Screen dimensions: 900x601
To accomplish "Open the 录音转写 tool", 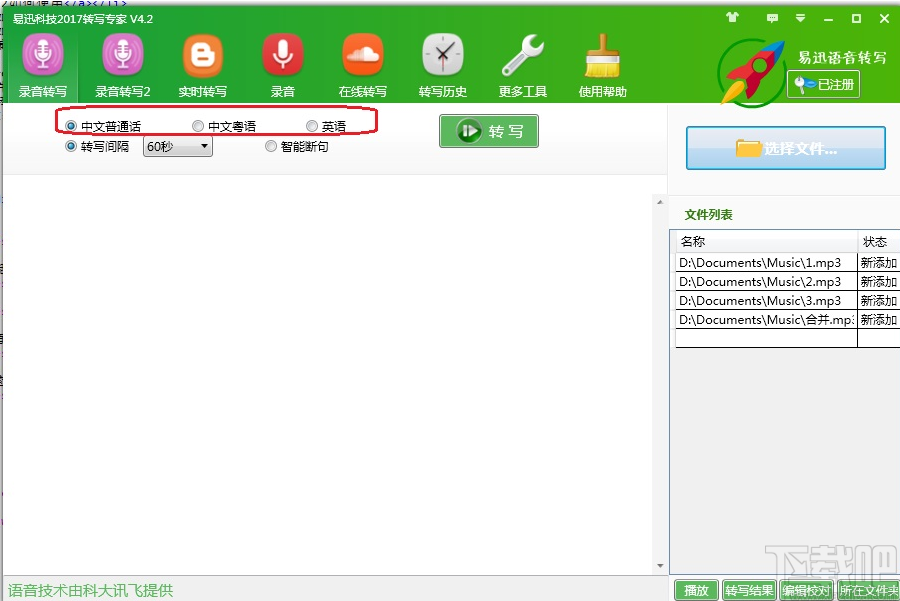I will (42, 66).
